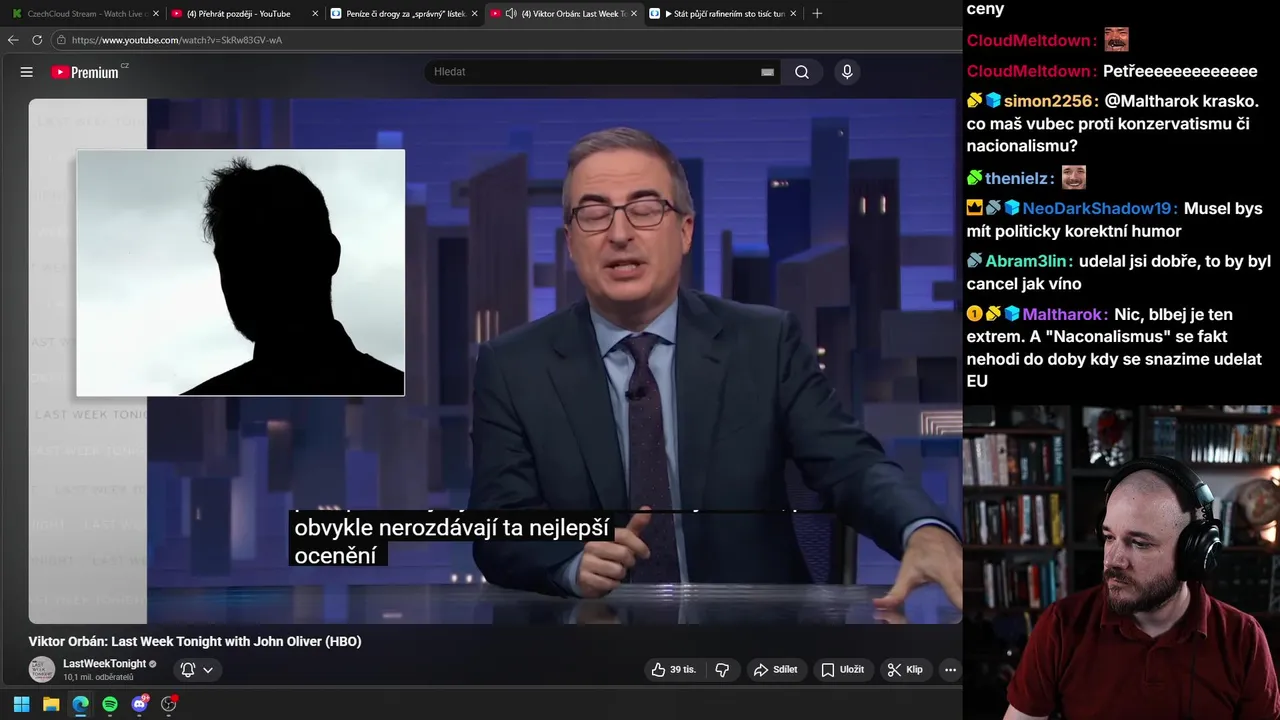Viewport: 1280px width, 720px height.
Task: Click the Viktor Orbán video title
Action: pyautogui.click(x=195, y=642)
